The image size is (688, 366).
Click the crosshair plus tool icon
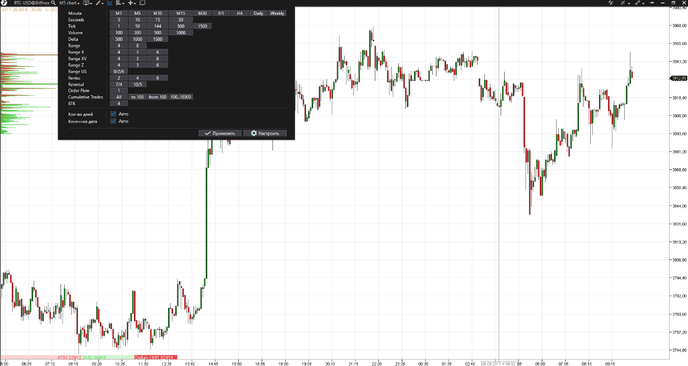[131, 3]
